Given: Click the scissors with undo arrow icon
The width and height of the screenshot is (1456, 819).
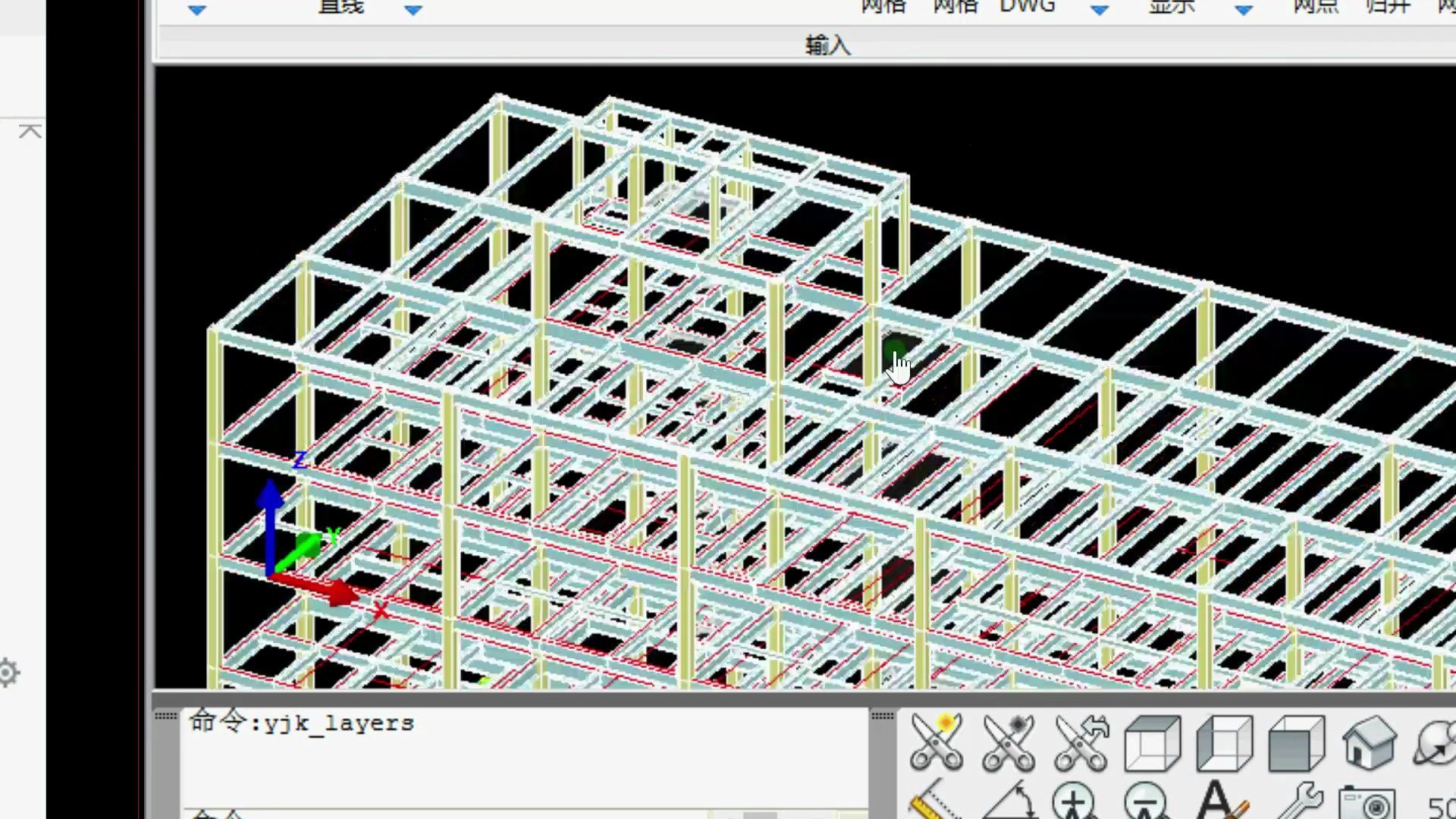Looking at the screenshot, I should pyautogui.click(x=1081, y=742).
